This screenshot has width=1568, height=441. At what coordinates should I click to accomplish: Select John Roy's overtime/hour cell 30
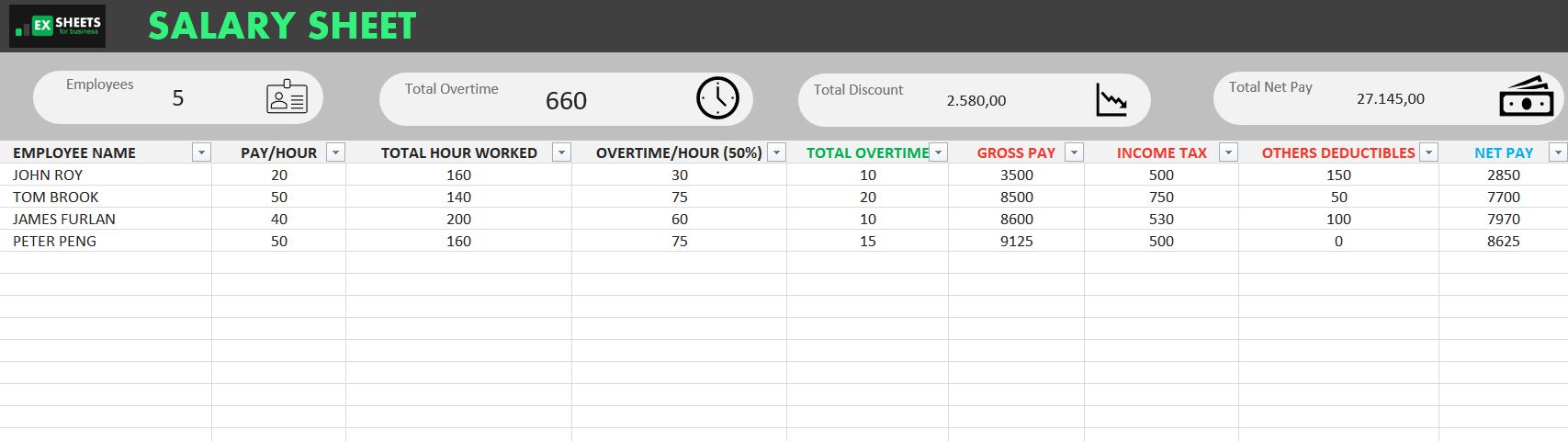click(x=680, y=175)
